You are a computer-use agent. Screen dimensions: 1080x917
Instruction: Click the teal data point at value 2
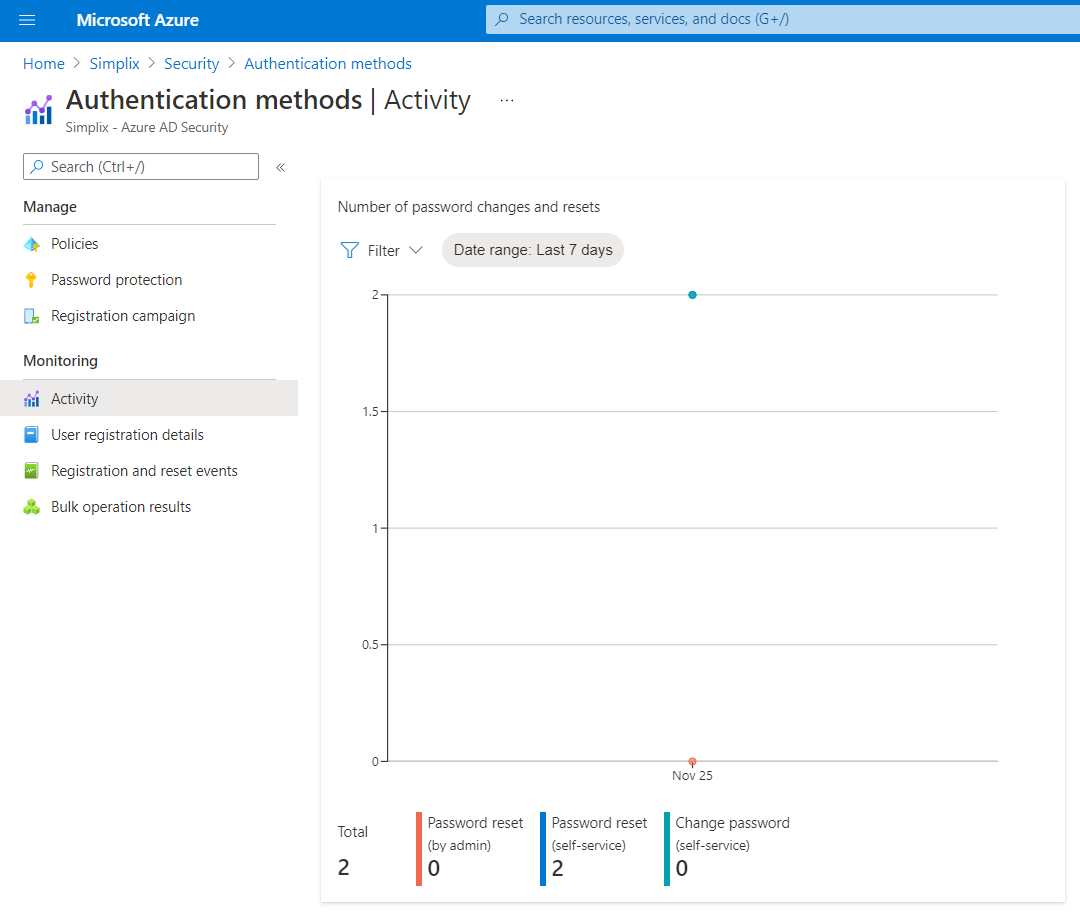[x=692, y=295]
